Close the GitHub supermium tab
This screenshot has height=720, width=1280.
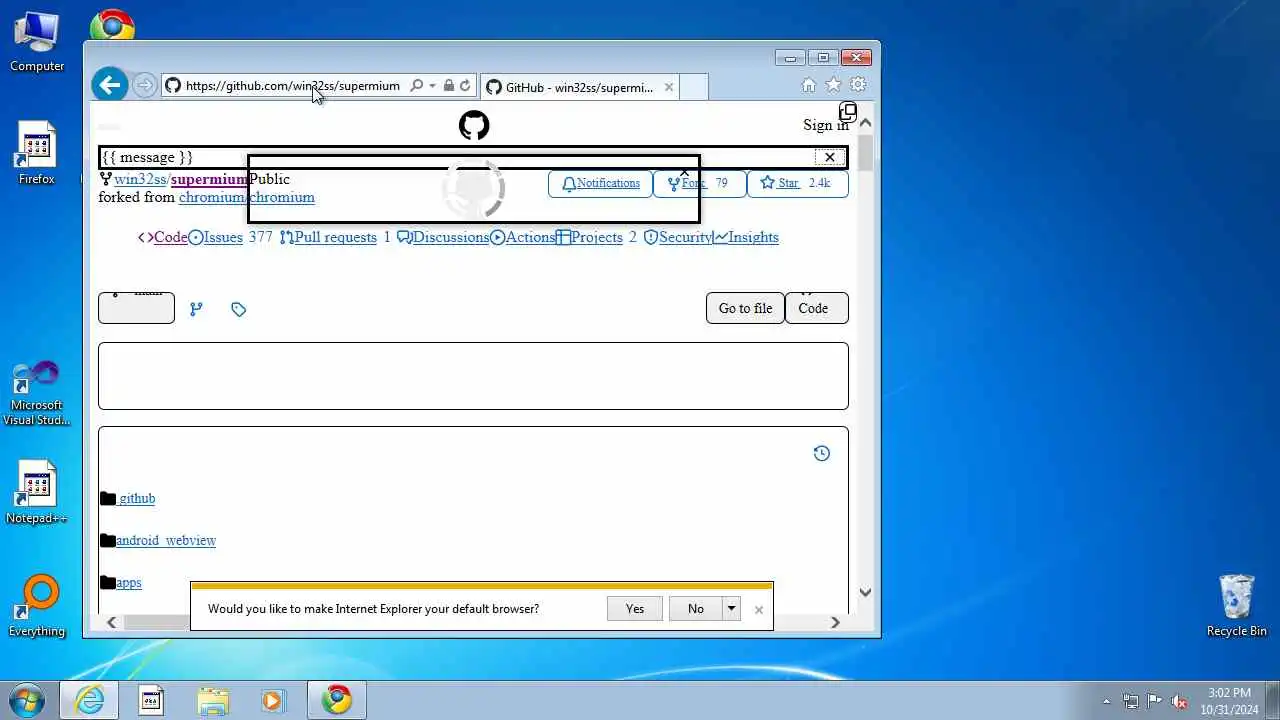669,87
